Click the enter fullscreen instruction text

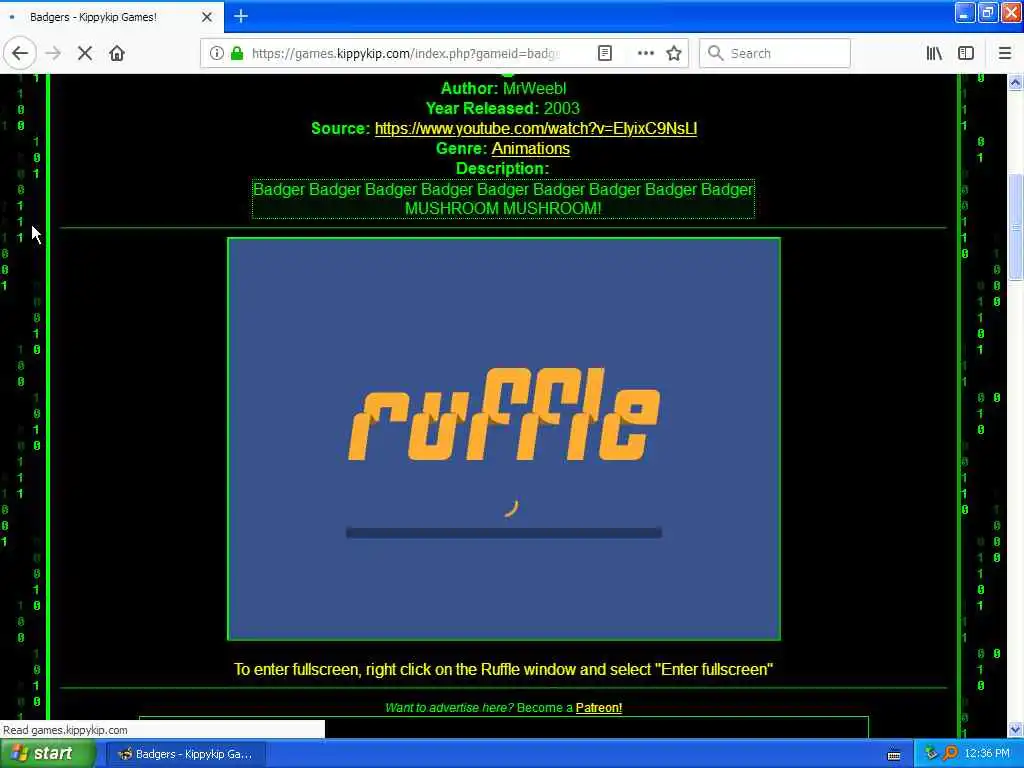(504, 669)
